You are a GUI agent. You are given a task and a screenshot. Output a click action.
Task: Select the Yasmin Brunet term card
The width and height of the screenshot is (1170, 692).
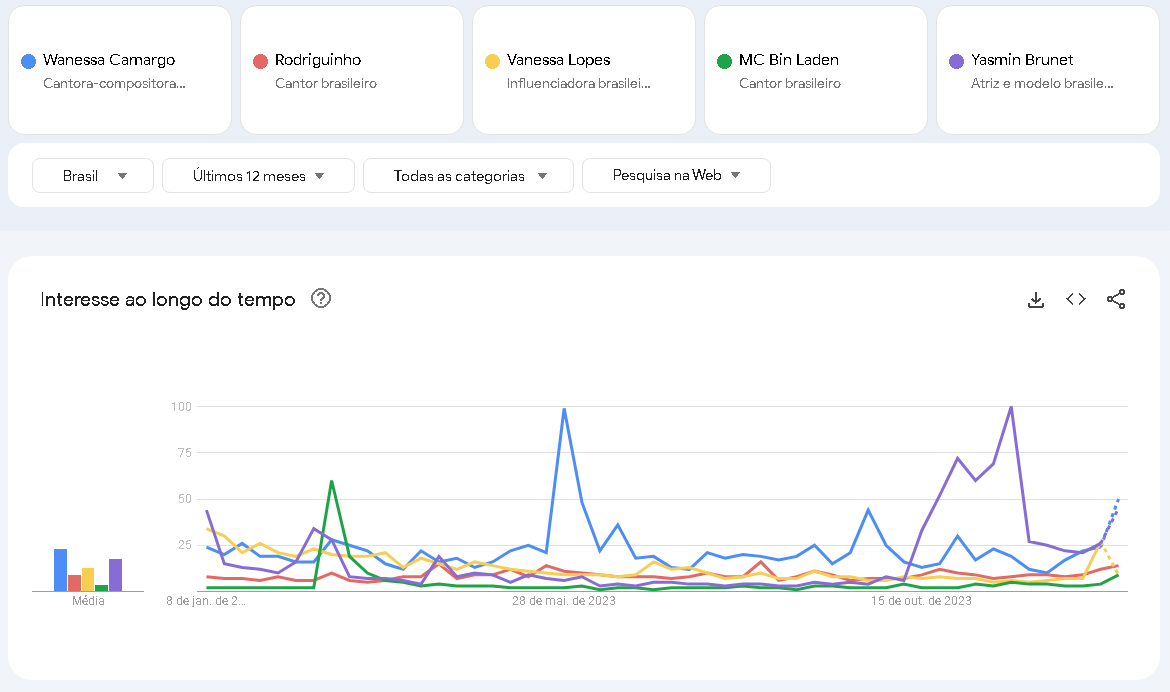coord(1048,70)
